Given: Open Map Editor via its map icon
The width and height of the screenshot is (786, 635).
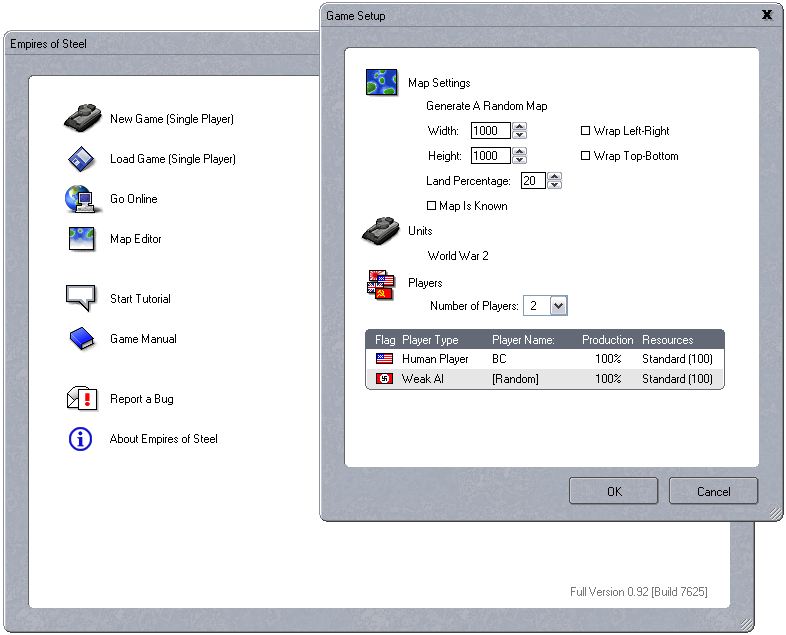Looking at the screenshot, I should point(81,239).
